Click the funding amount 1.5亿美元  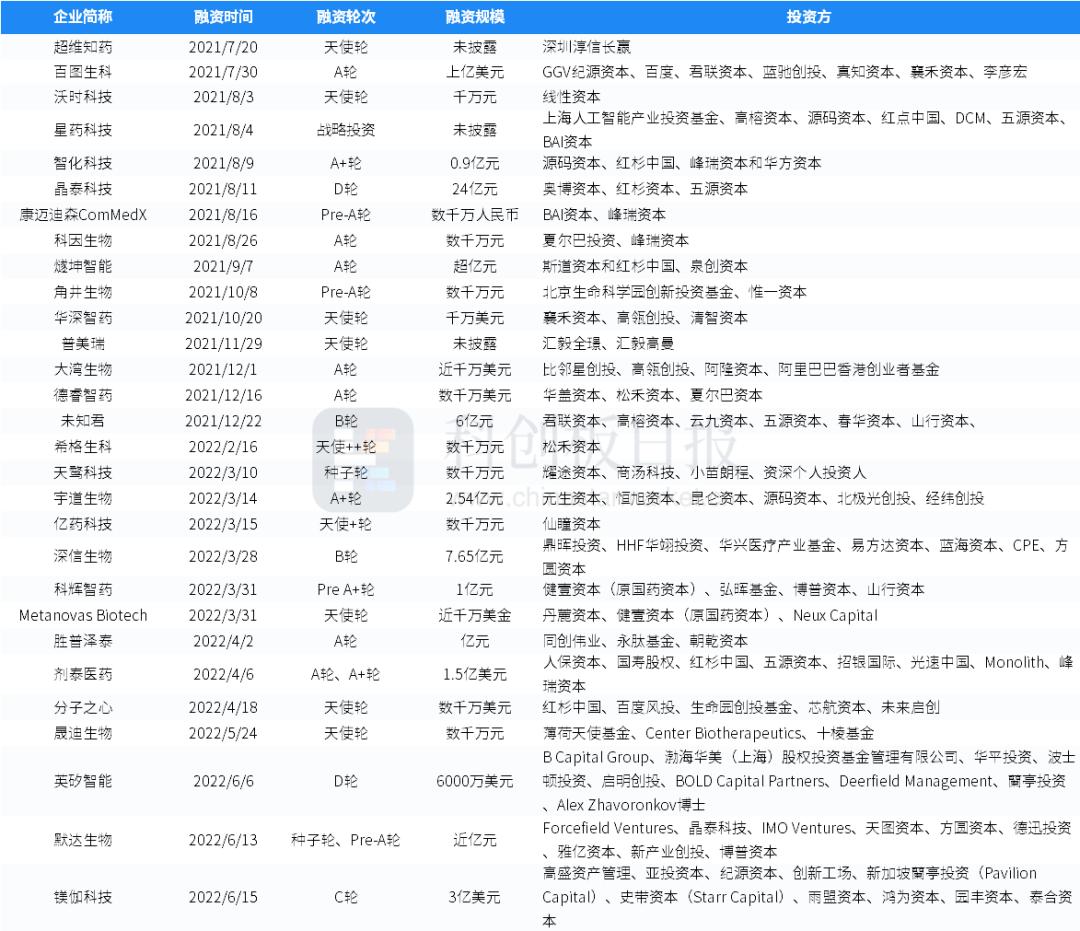475,674
